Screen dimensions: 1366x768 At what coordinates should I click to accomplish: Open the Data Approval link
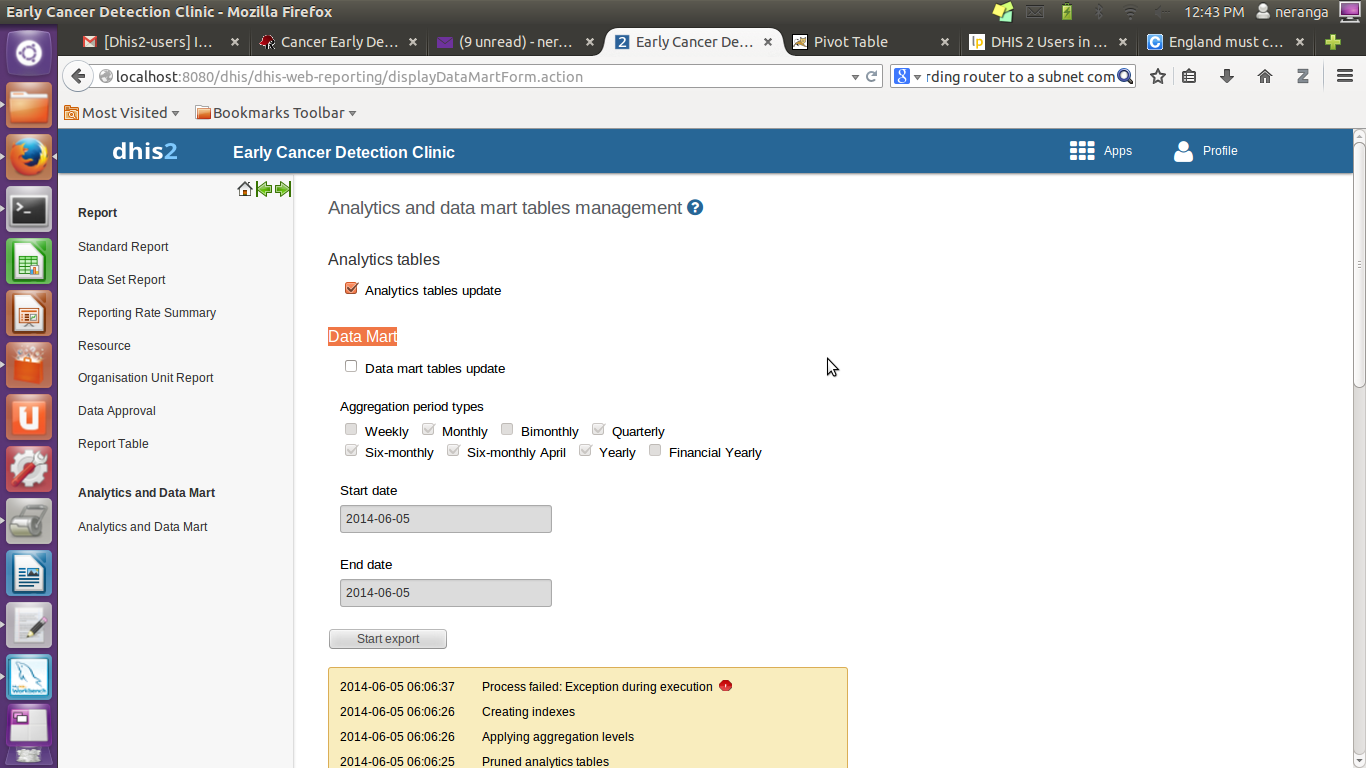point(117,411)
